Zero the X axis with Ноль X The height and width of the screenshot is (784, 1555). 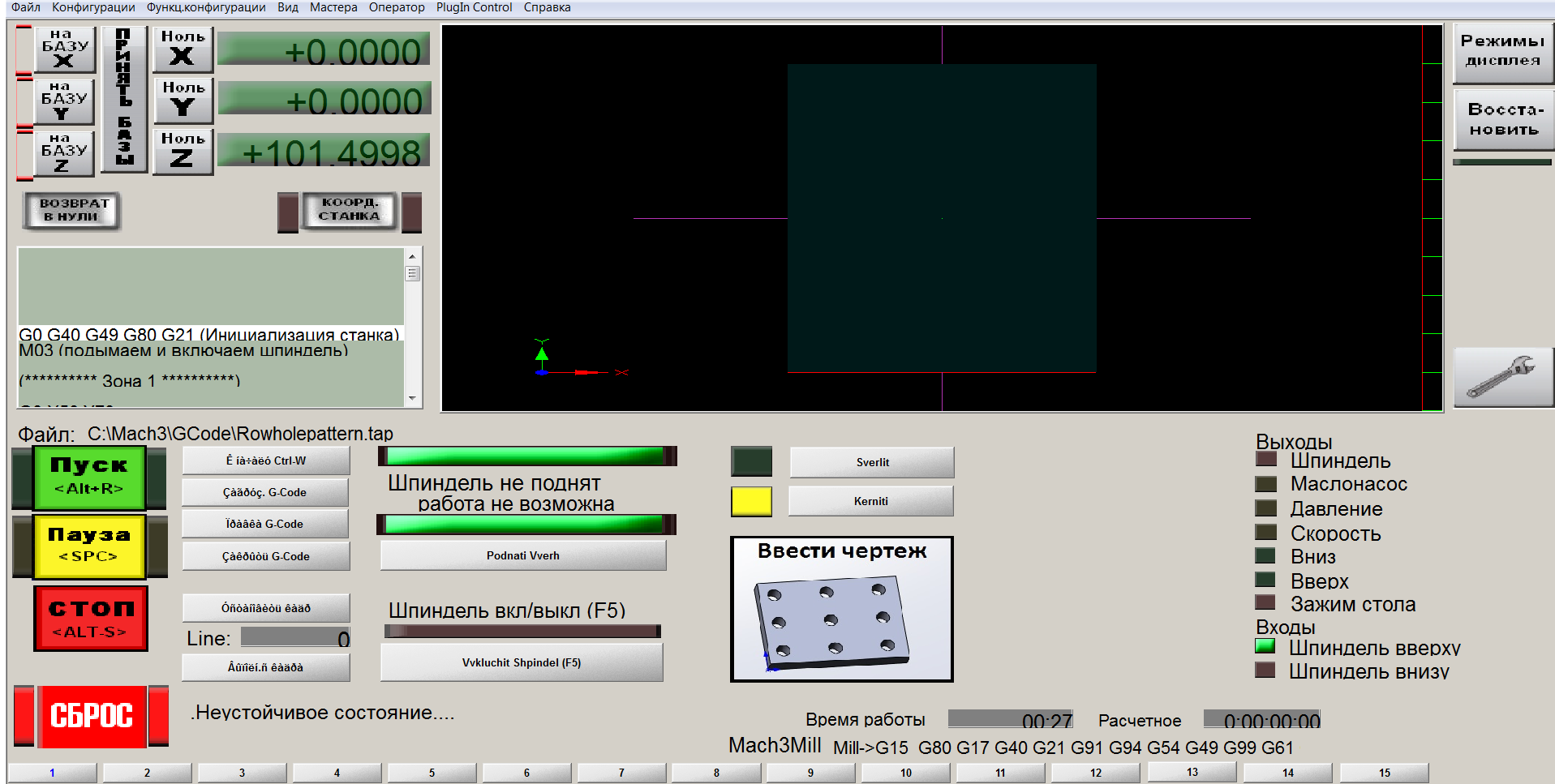click(x=183, y=49)
